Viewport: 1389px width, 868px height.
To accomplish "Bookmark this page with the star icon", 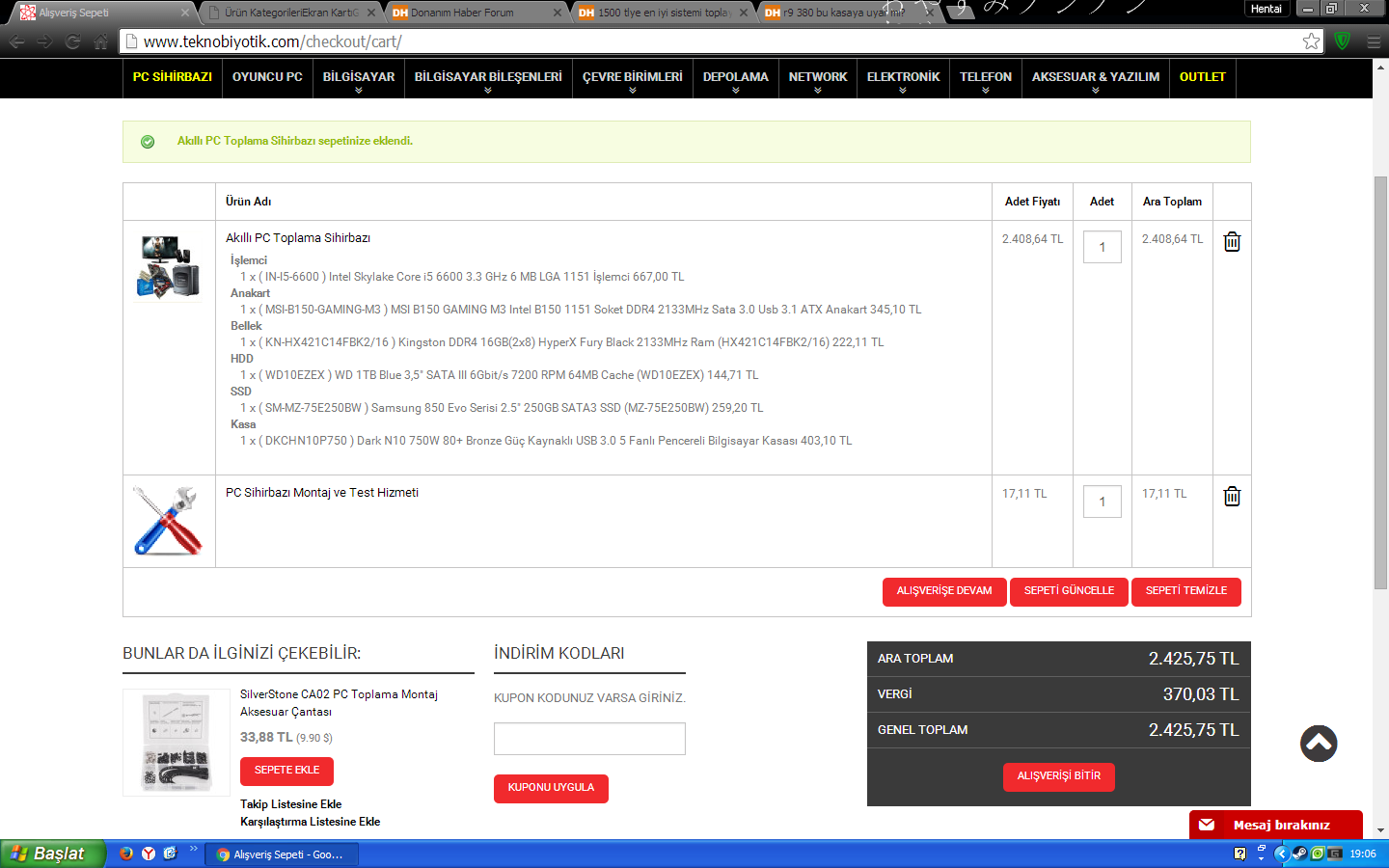I will coord(1311,41).
